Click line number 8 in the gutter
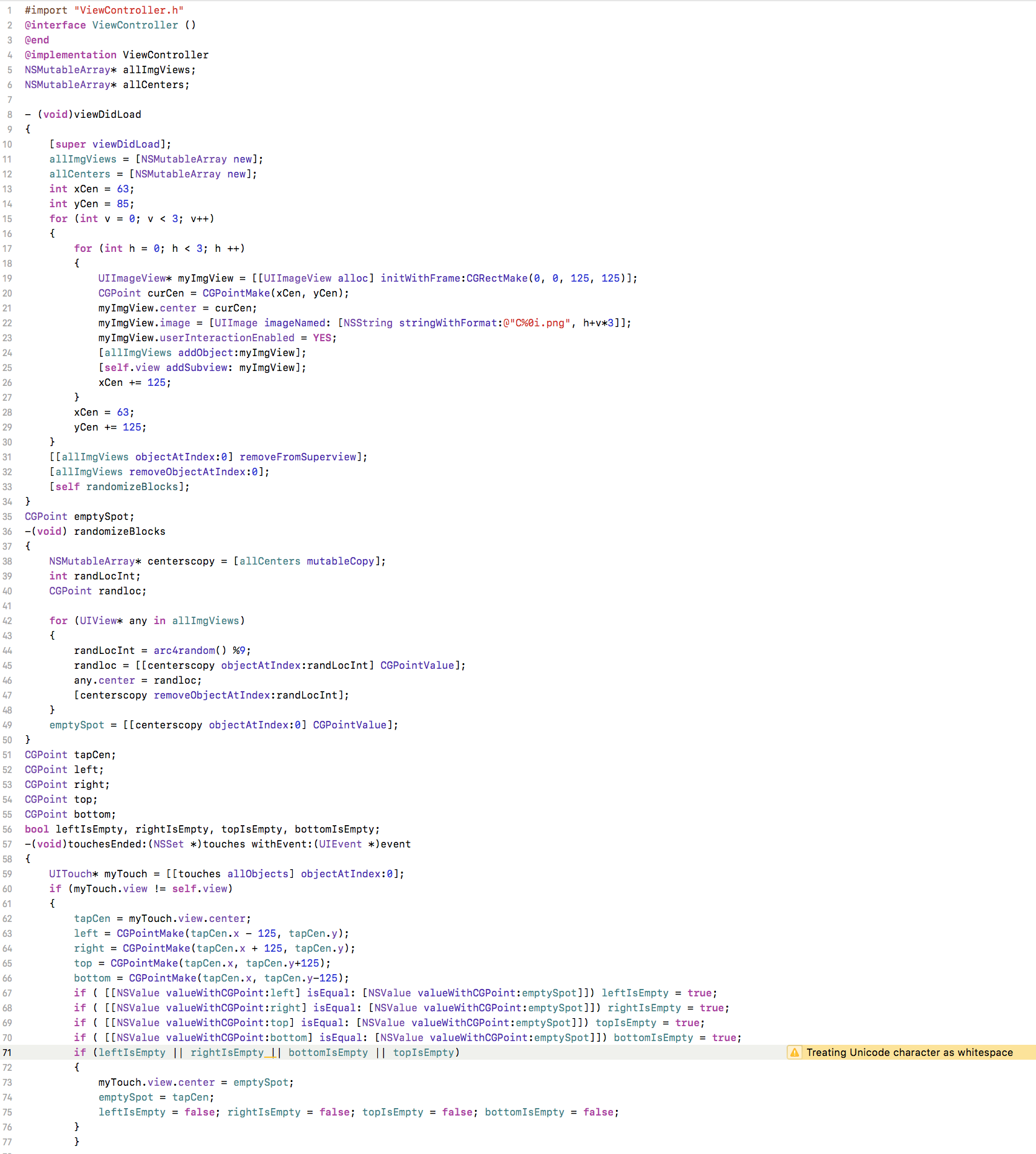The image size is (1036, 1154). tap(10, 114)
